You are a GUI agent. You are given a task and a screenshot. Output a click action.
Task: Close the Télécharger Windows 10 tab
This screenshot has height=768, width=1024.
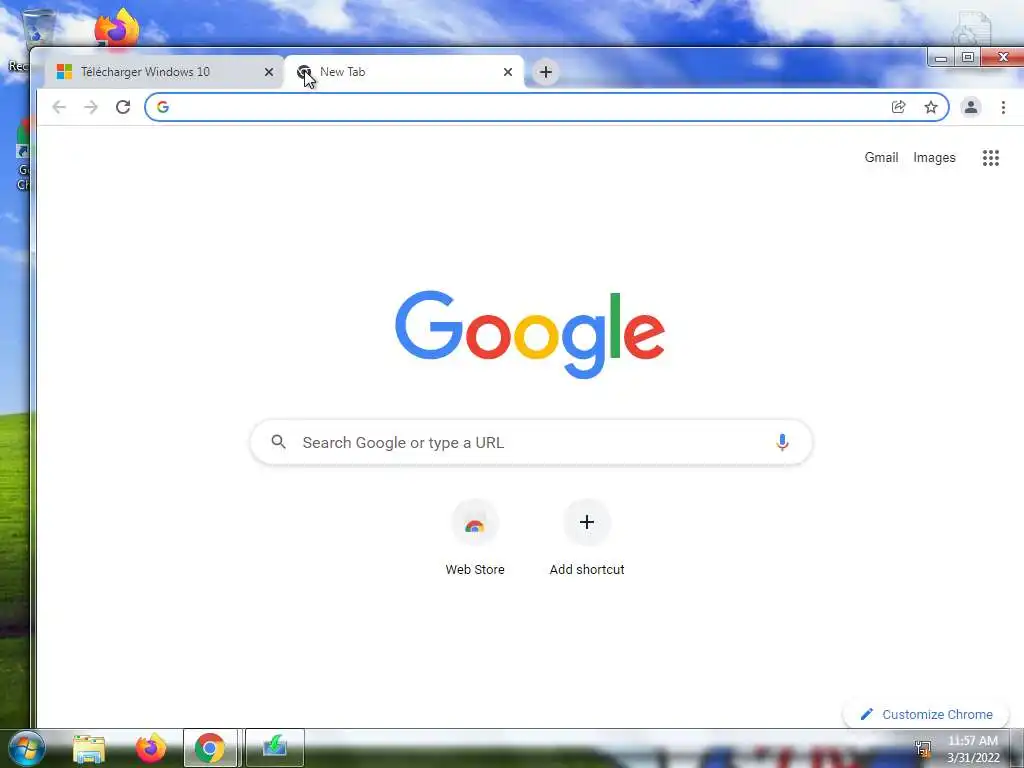(x=268, y=72)
